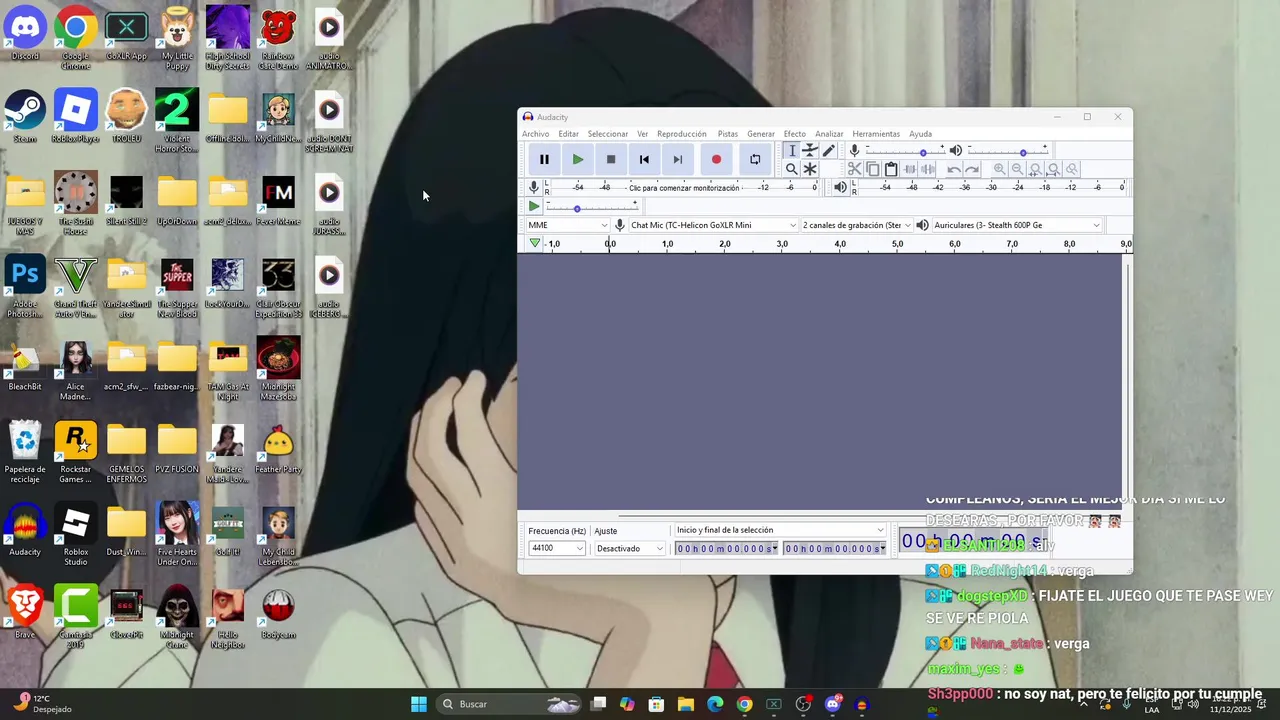The height and width of the screenshot is (720, 1280).
Task: Select the Draw pencil tool
Action: [x=828, y=150]
